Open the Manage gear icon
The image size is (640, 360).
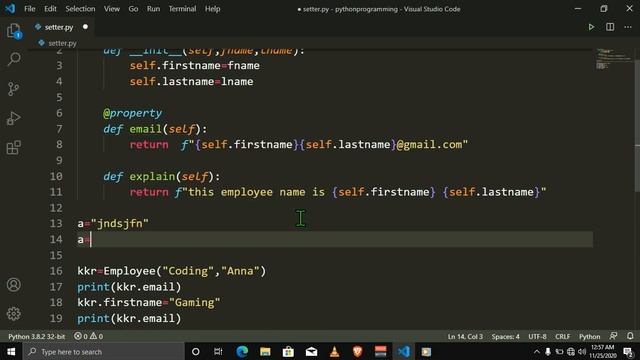pos(13,313)
